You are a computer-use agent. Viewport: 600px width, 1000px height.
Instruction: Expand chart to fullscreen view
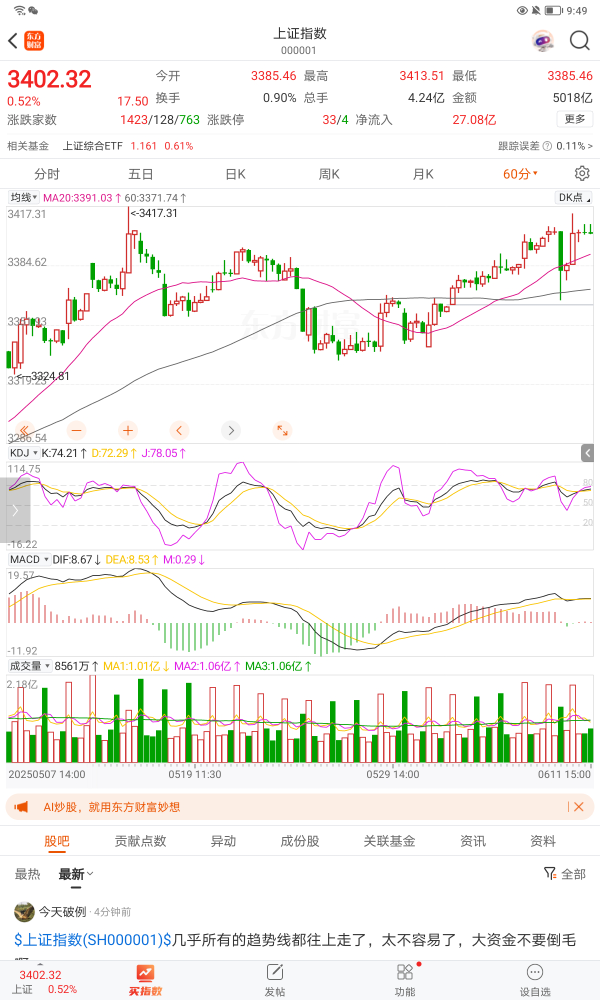(x=282, y=430)
